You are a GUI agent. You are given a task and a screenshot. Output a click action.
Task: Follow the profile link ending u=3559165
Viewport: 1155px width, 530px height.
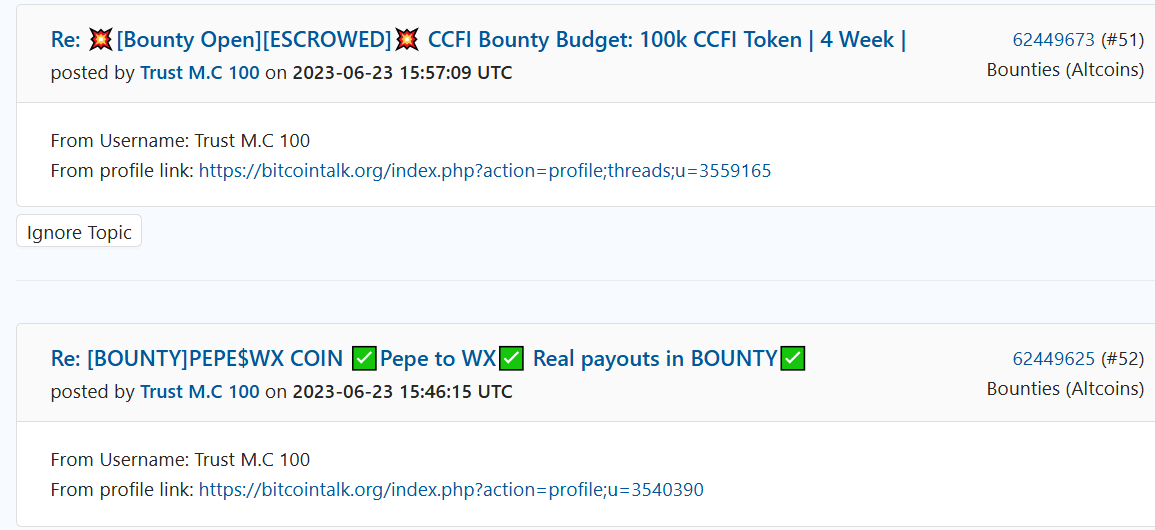(x=485, y=171)
